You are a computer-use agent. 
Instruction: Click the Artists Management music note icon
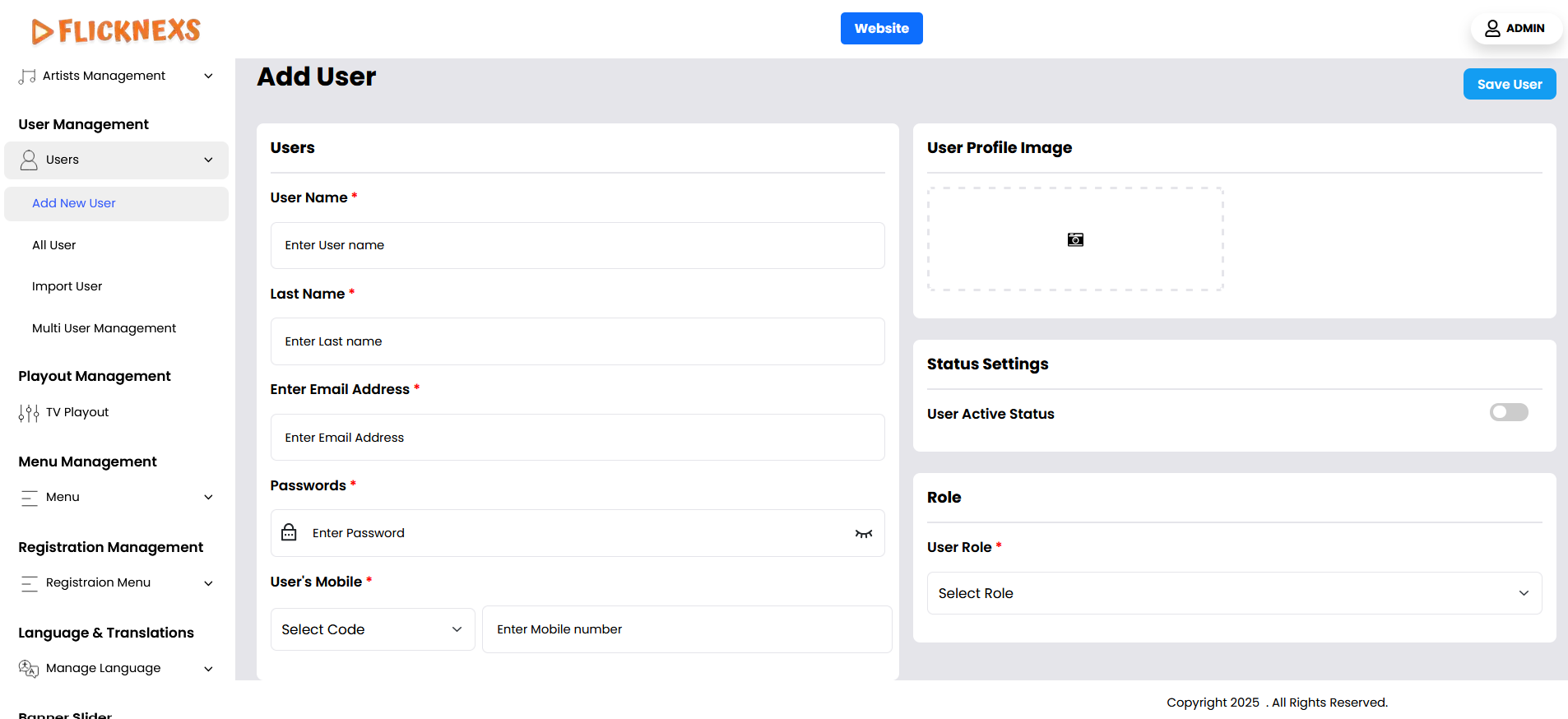(27, 77)
